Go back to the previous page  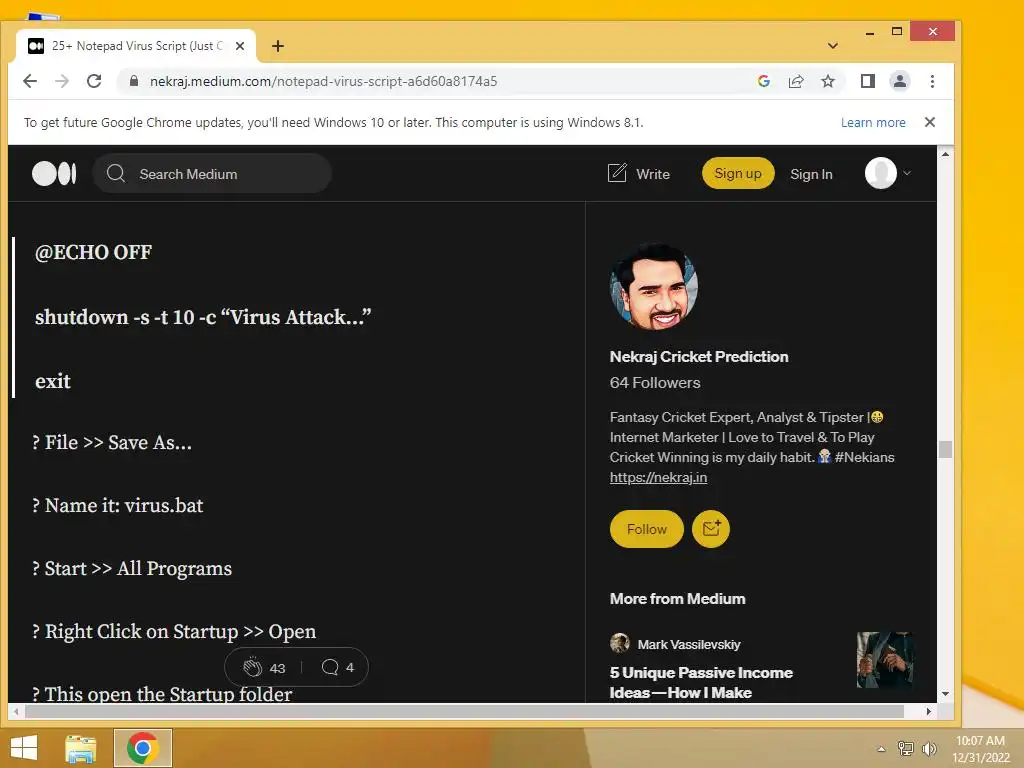tap(30, 81)
